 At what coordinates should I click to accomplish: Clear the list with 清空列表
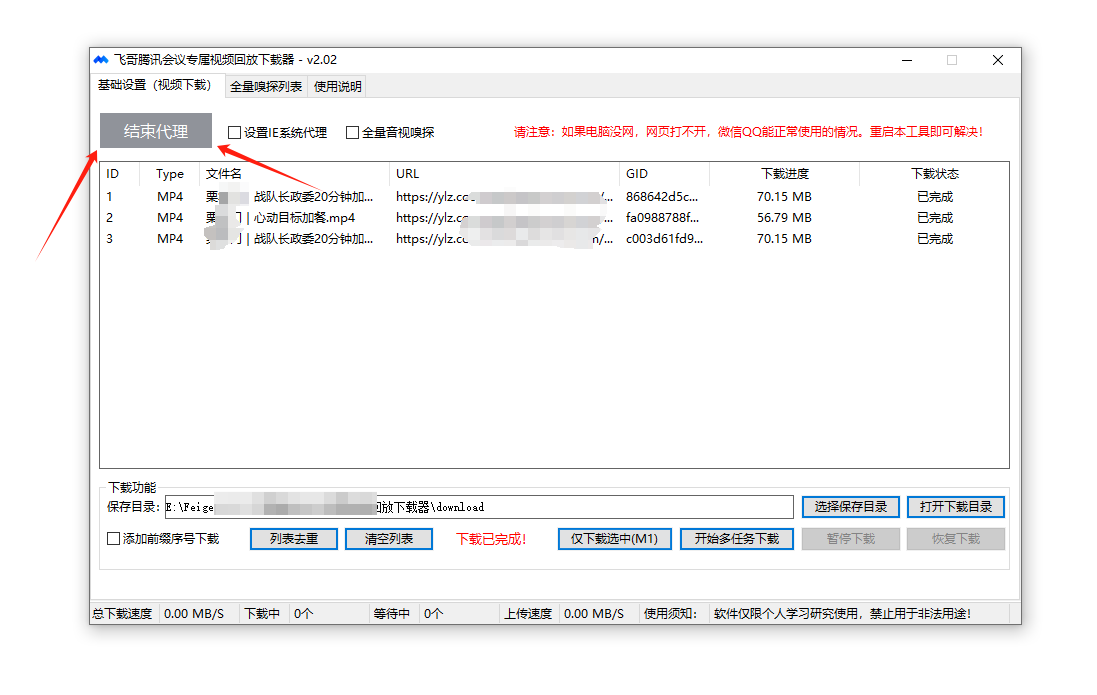point(388,539)
